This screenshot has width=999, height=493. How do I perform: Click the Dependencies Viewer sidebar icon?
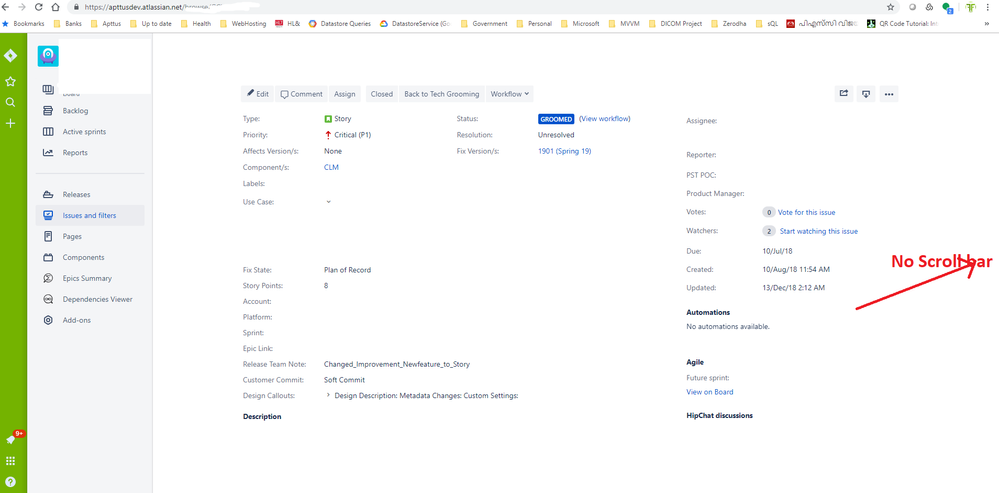click(48, 299)
